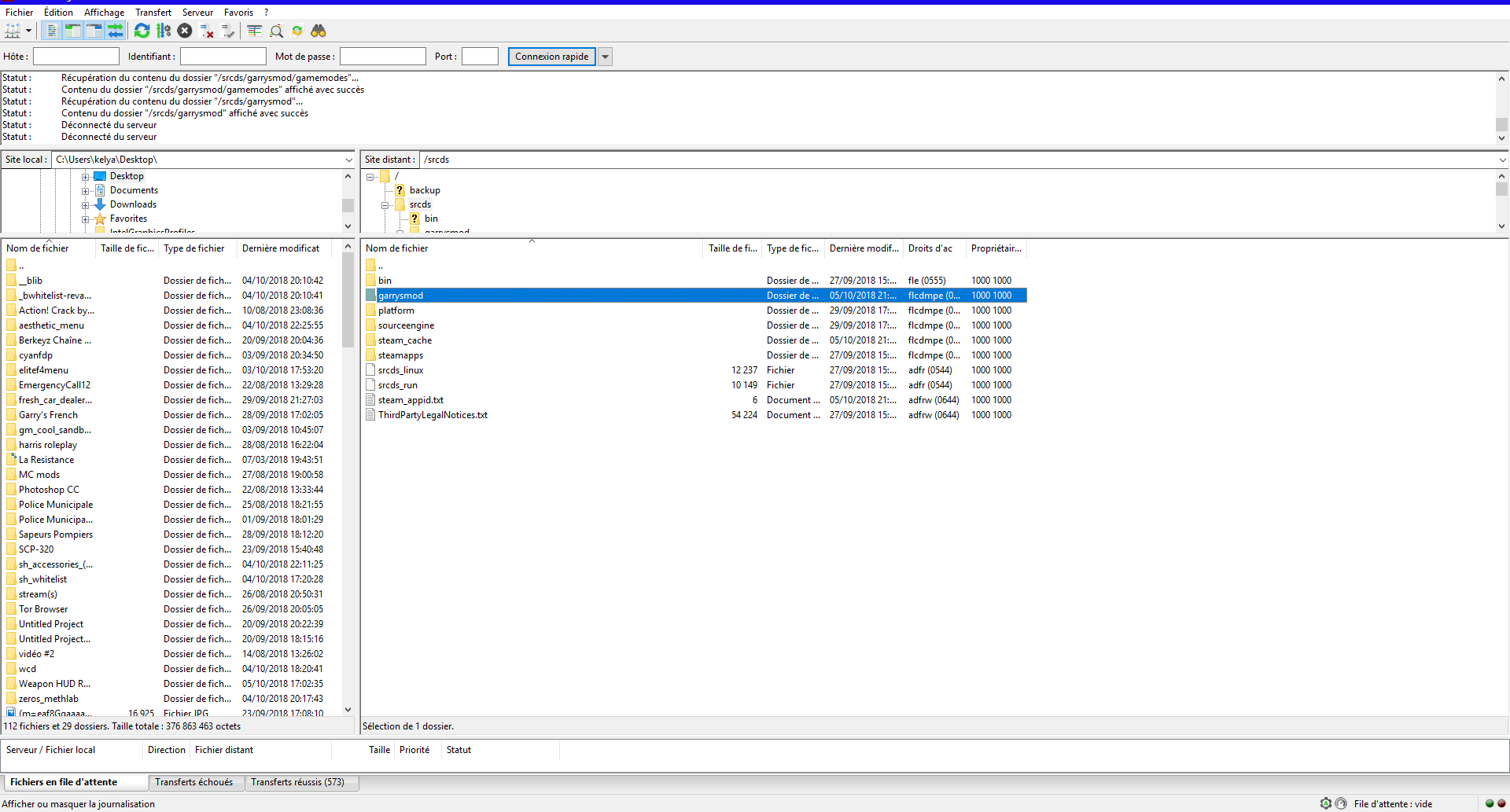Open the Serveur menu

(198, 12)
